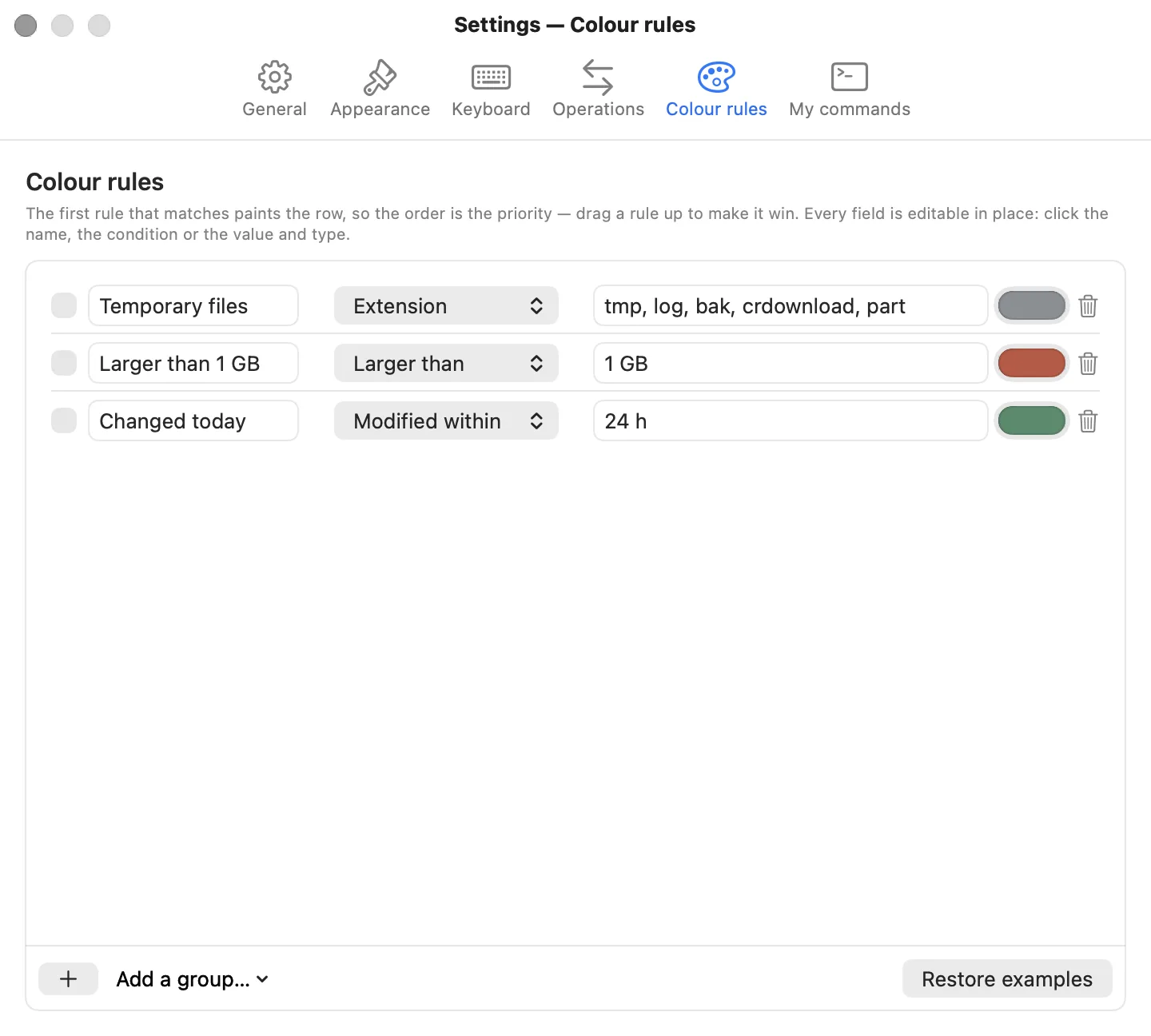Screen dimensions: 1151x1036
Task: Open the General settings gear icon
Action: pos(274,78)
